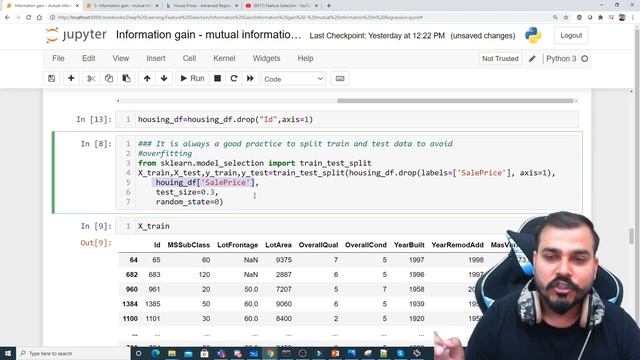
Task: Go back in browser history
Action: point(7,18)
